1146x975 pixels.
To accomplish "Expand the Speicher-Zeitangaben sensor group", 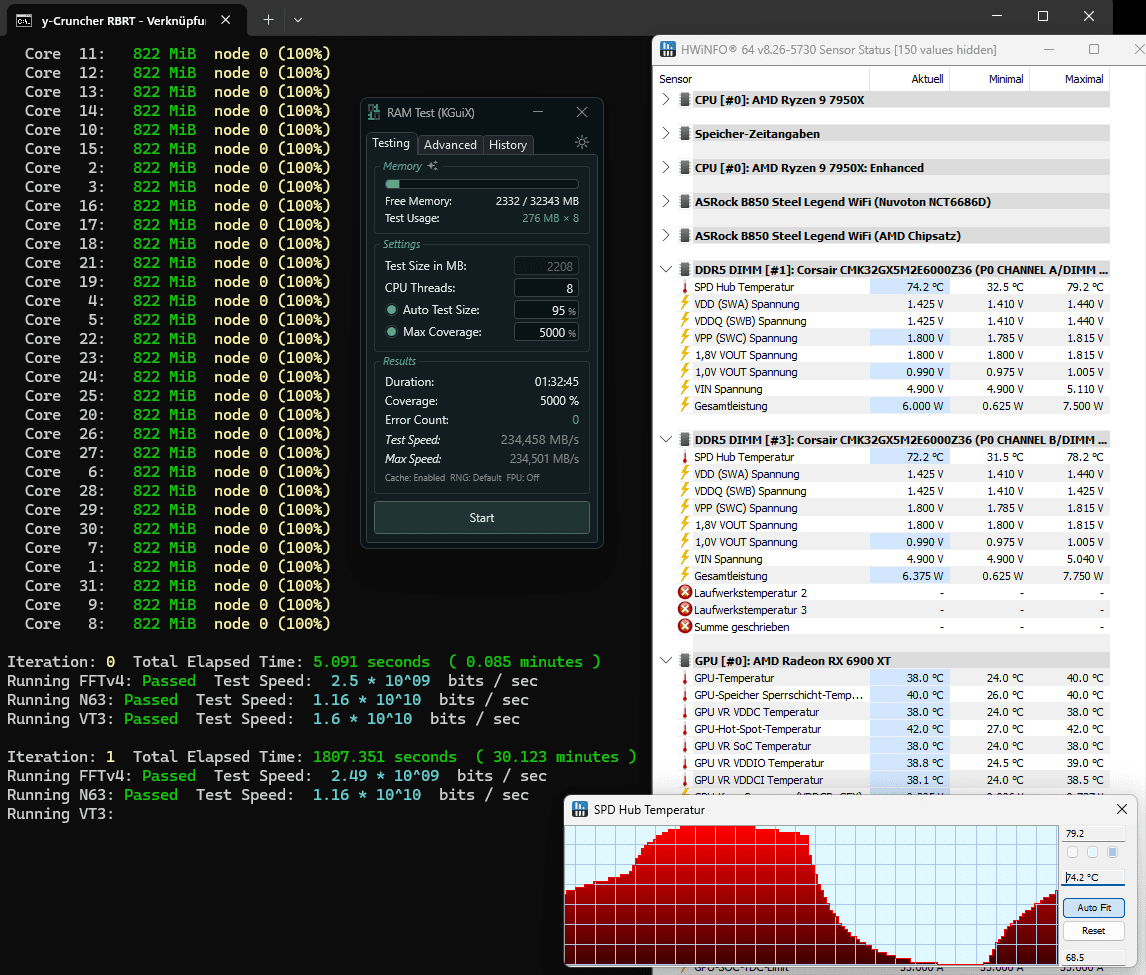I will [667, 134].
